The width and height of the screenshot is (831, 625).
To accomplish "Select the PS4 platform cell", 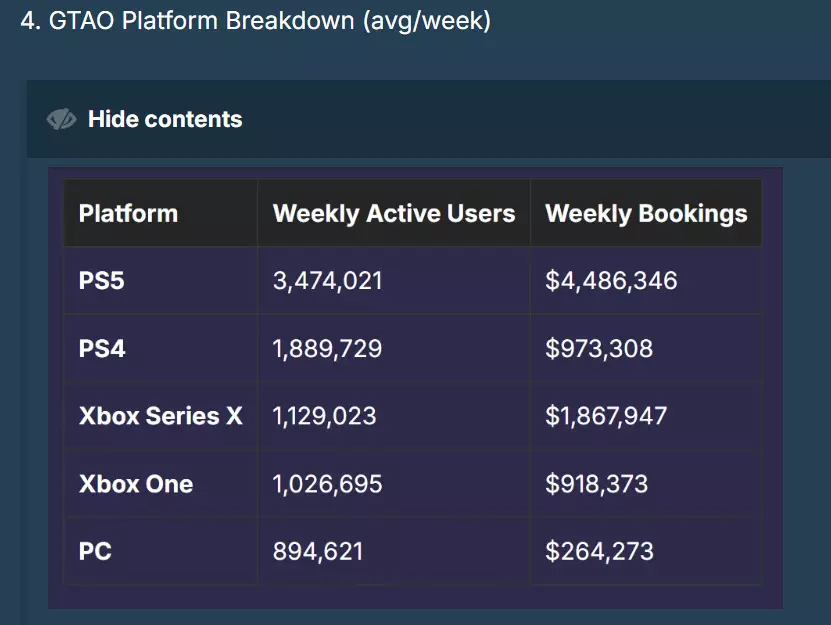I will coord(102,349).
